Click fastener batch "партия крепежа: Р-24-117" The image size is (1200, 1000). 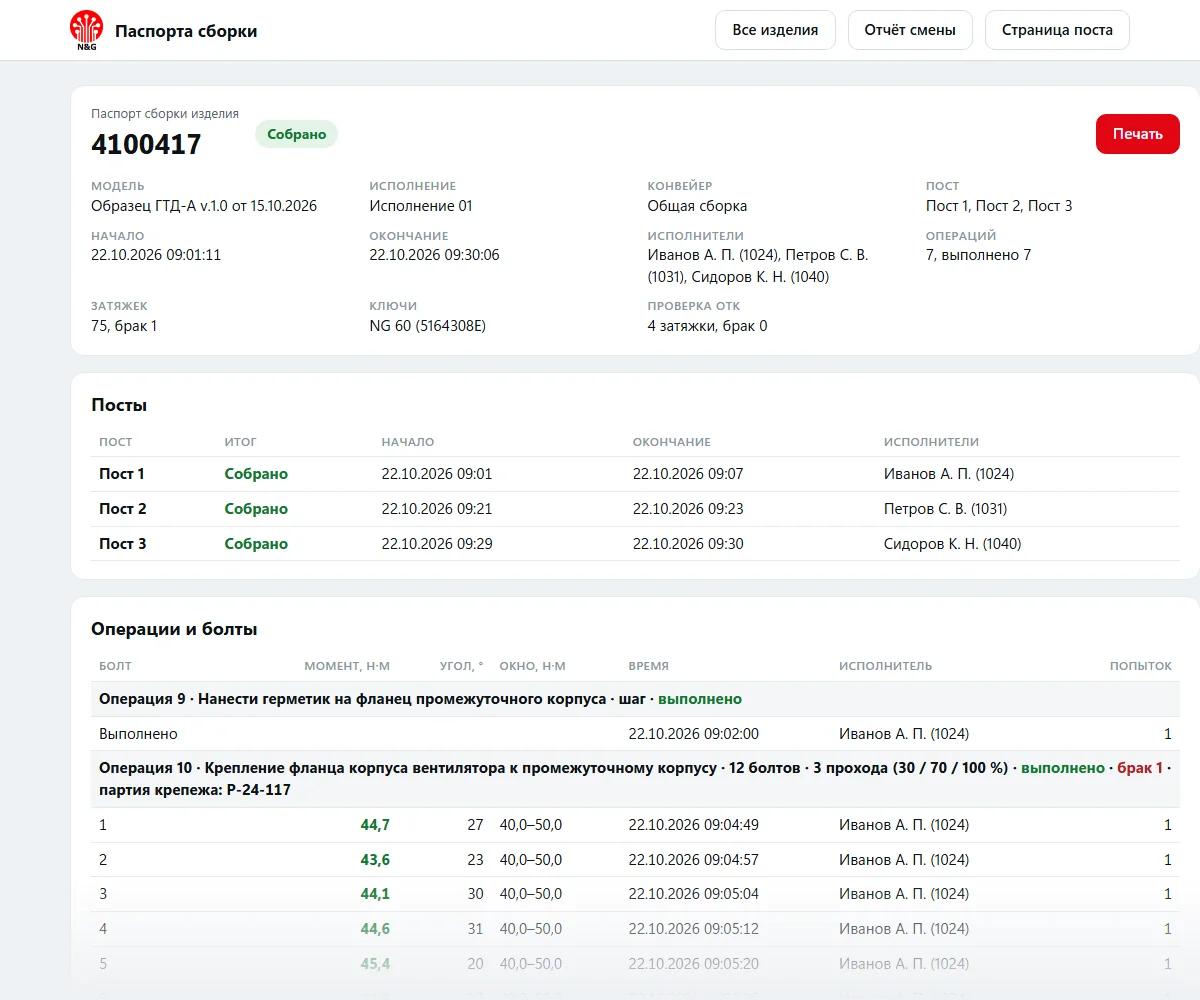(x=195, y=790)
